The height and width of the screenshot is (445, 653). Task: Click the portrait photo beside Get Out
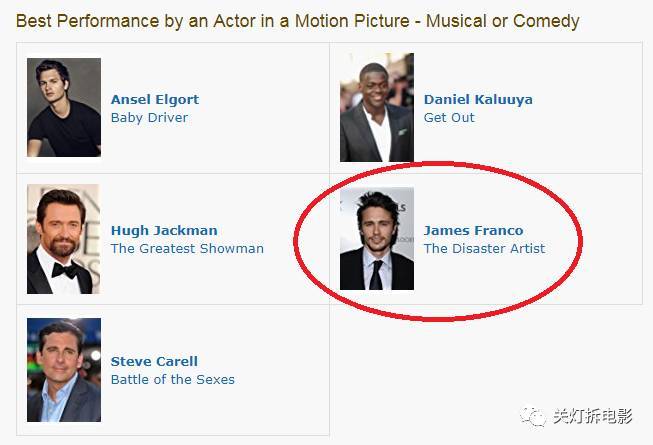(x=377, y=107)
